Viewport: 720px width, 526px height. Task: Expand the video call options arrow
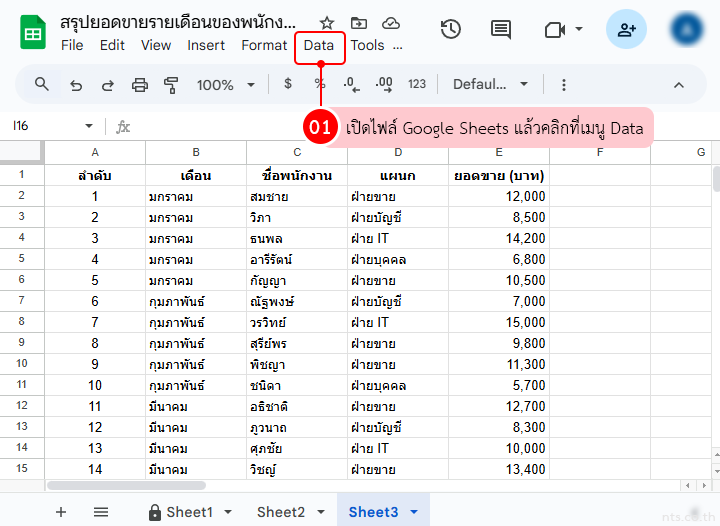pos(579,30)
